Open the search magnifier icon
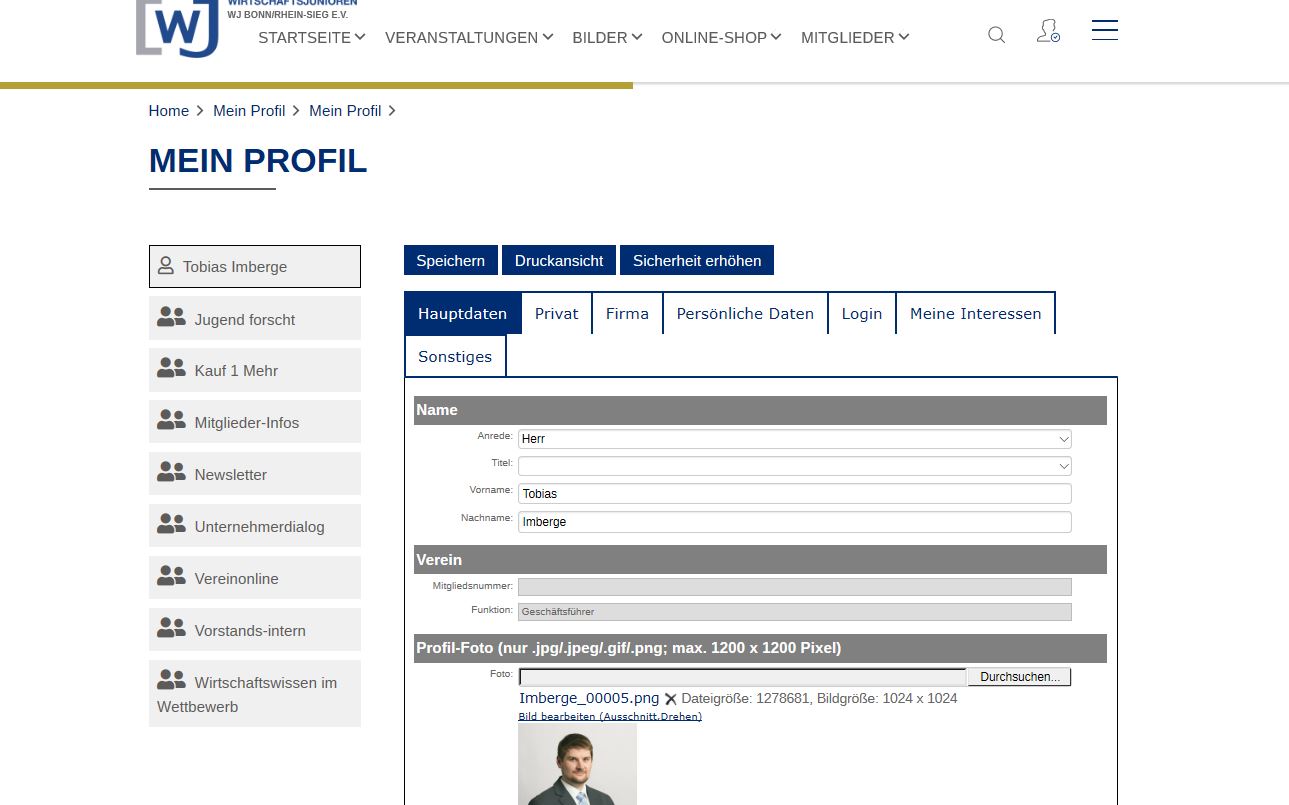This screenshot has width=1289, height=805. pyautogui.click(x=996, y=35)
